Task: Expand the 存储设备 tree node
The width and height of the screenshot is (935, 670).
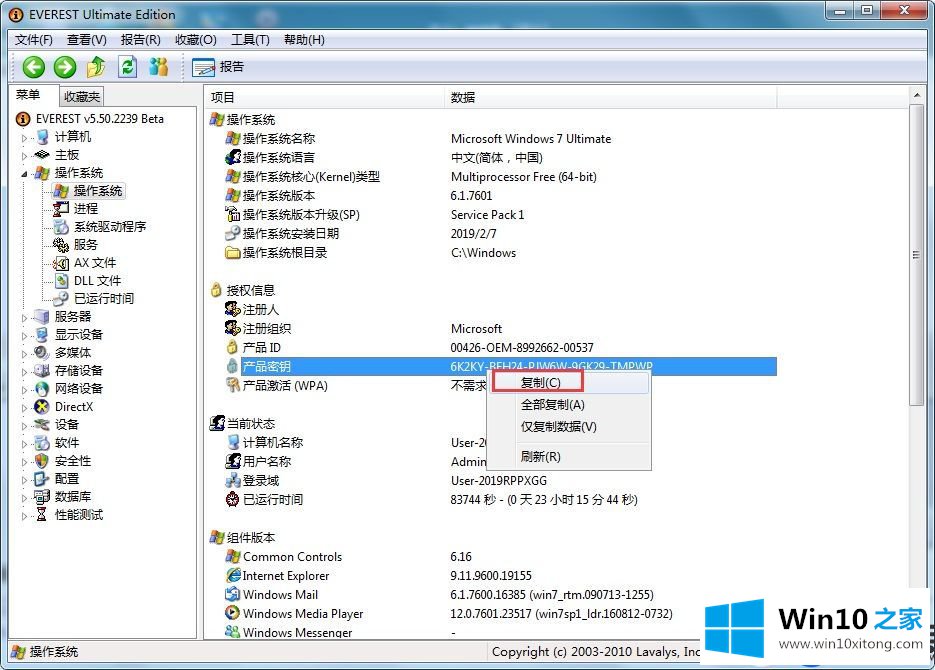Action: click(x=24, y=371)
